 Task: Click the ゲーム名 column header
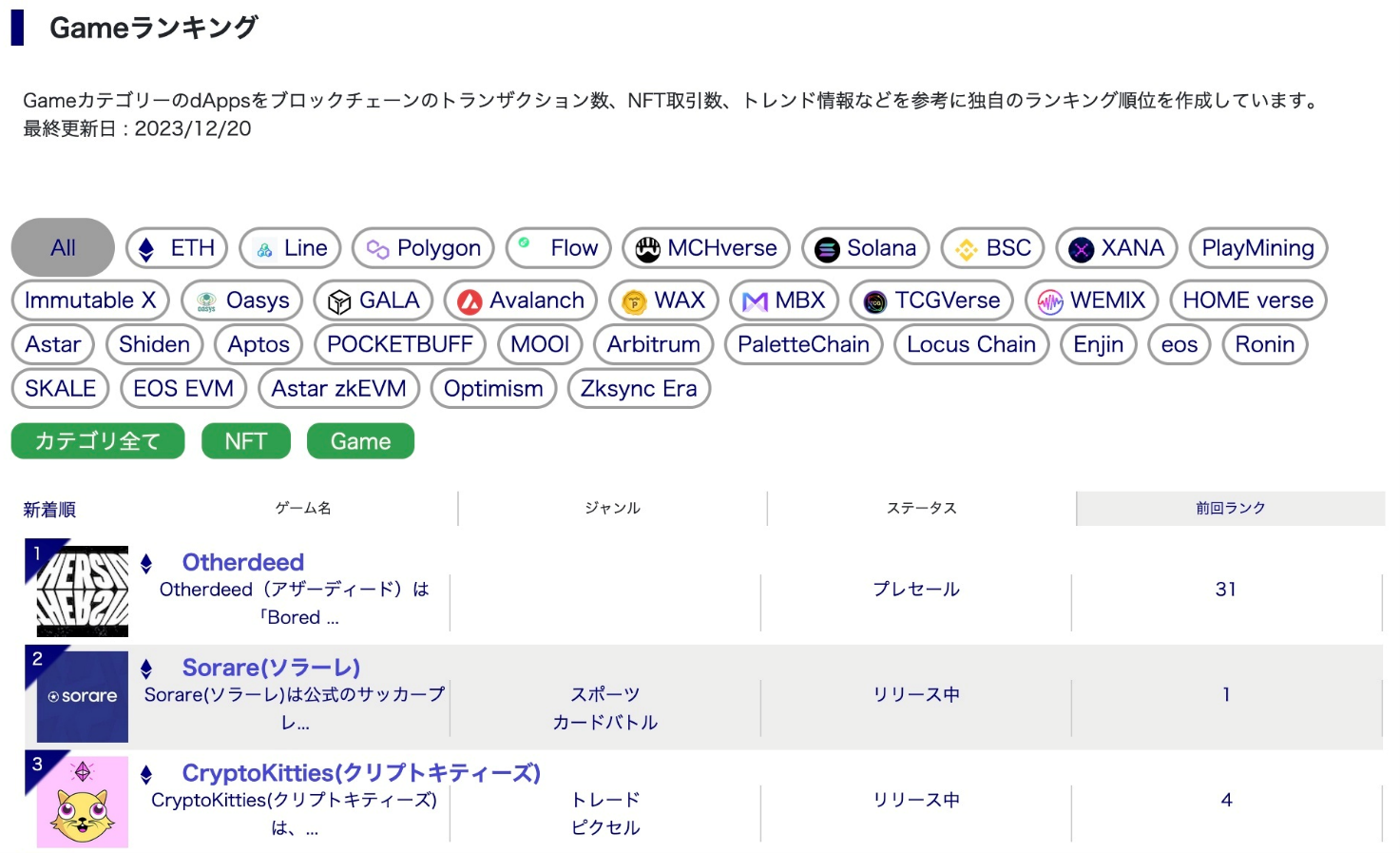coord(303,509)
